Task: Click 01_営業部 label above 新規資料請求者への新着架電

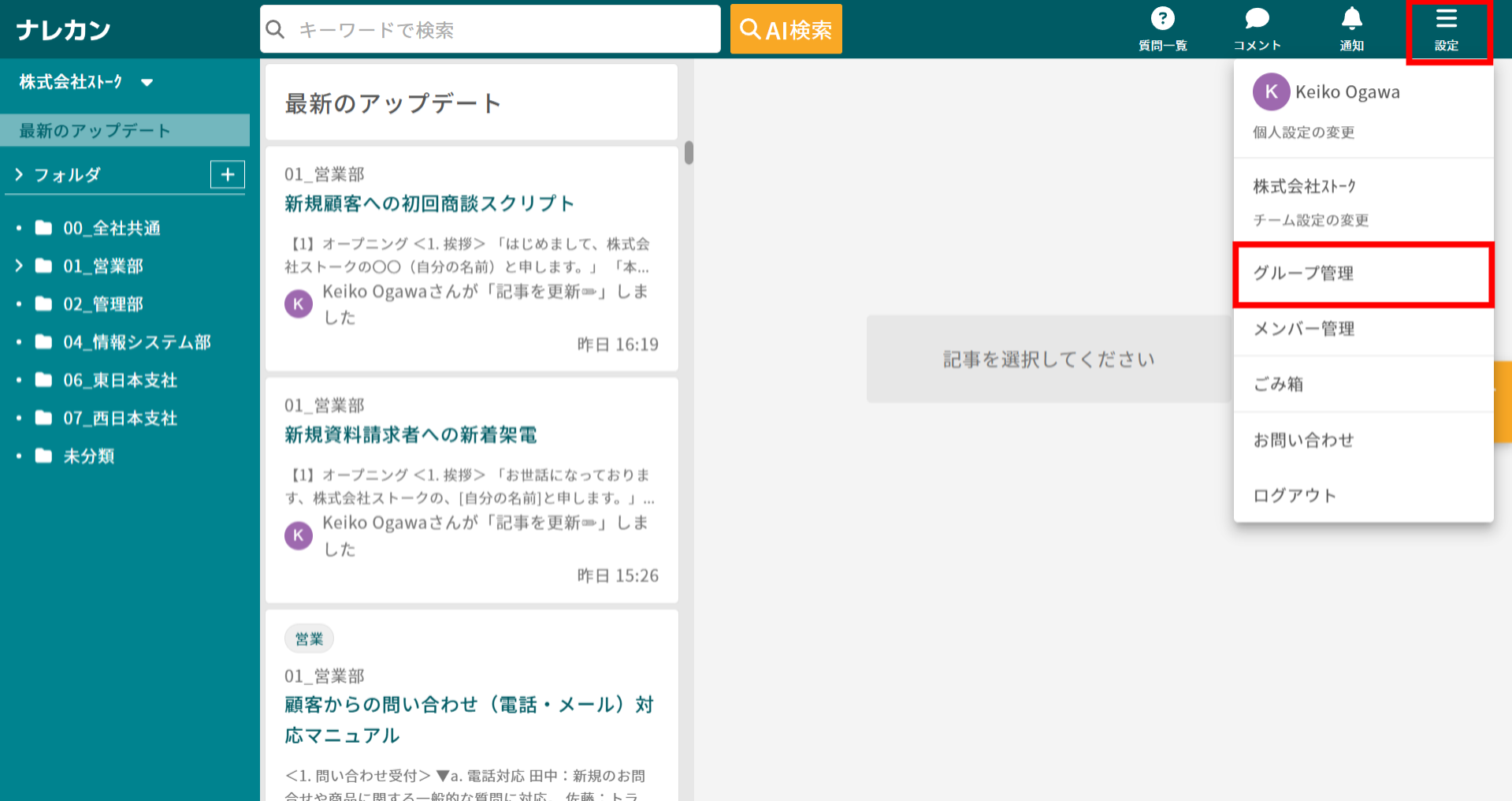Action: pyautogui.click(x=325, y=405)
